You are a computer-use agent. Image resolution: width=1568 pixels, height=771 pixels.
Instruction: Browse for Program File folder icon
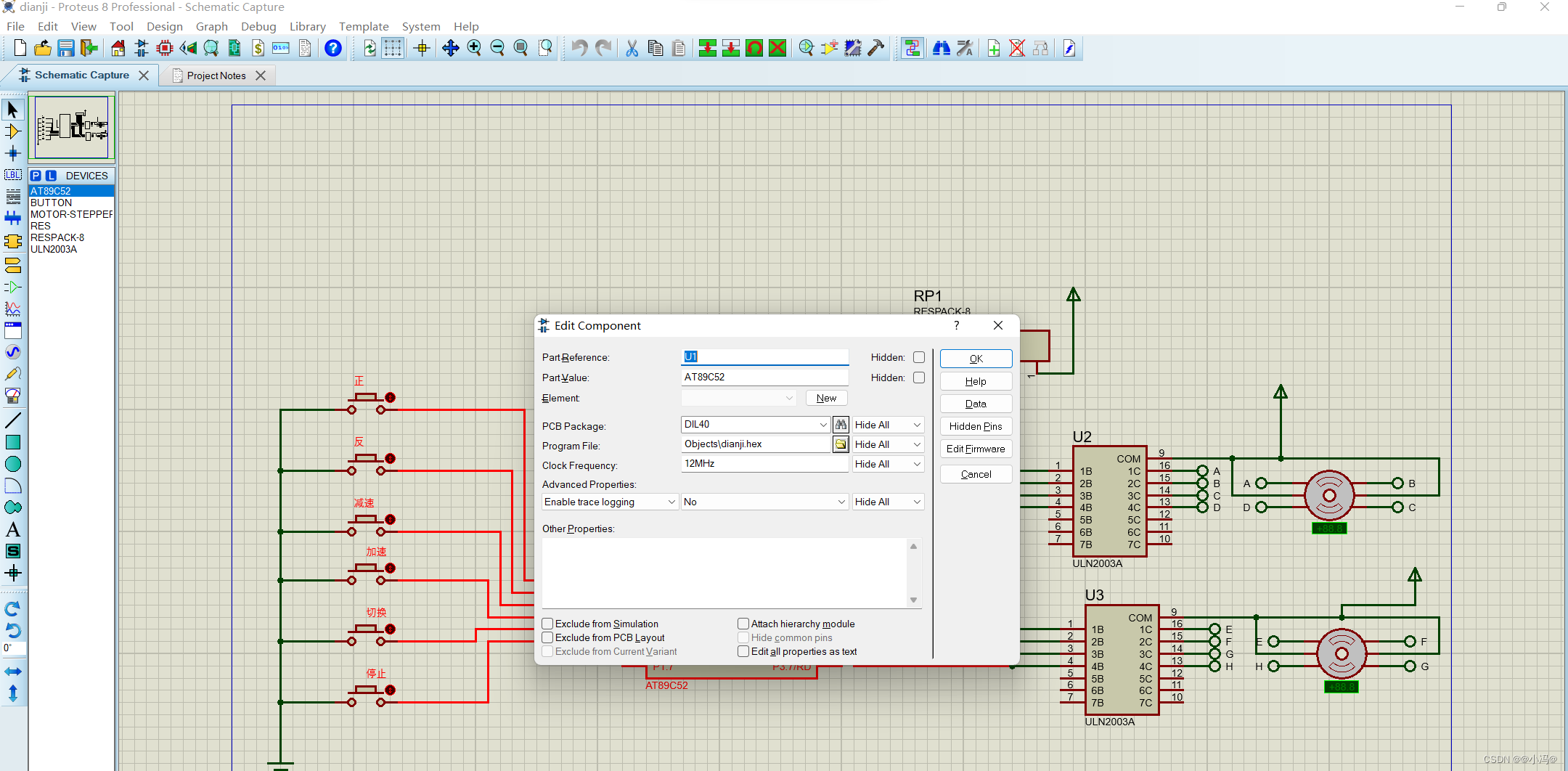pyautogui.click(x=841, y=444)
